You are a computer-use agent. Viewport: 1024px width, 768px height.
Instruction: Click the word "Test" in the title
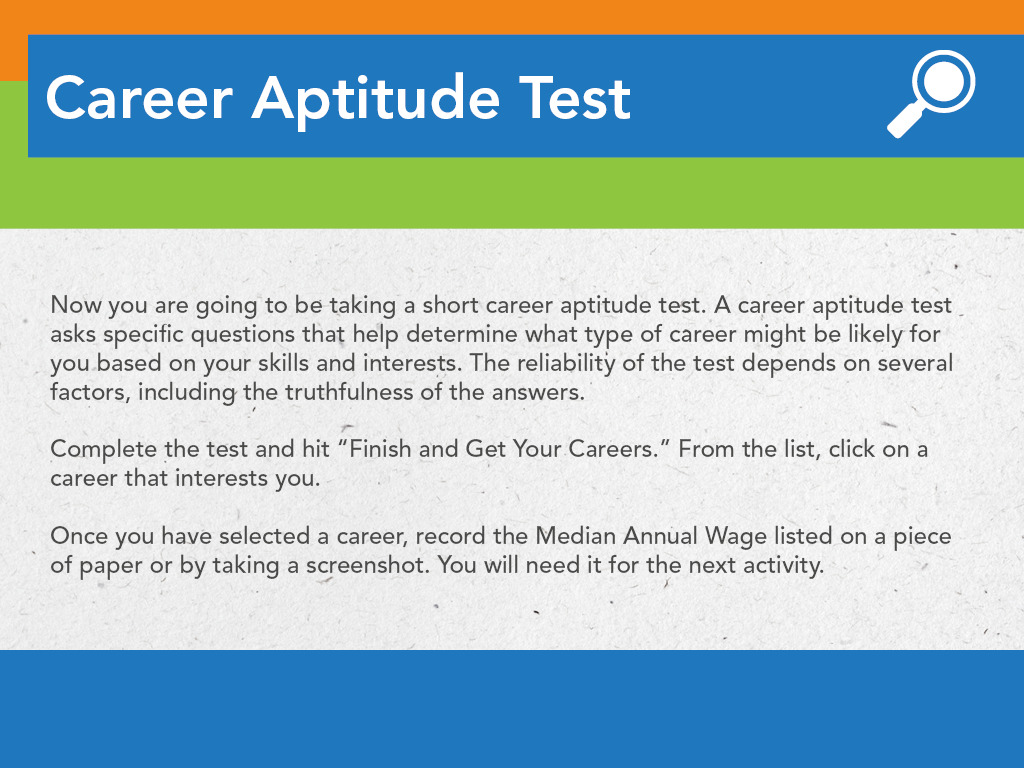tap(575, 99)
